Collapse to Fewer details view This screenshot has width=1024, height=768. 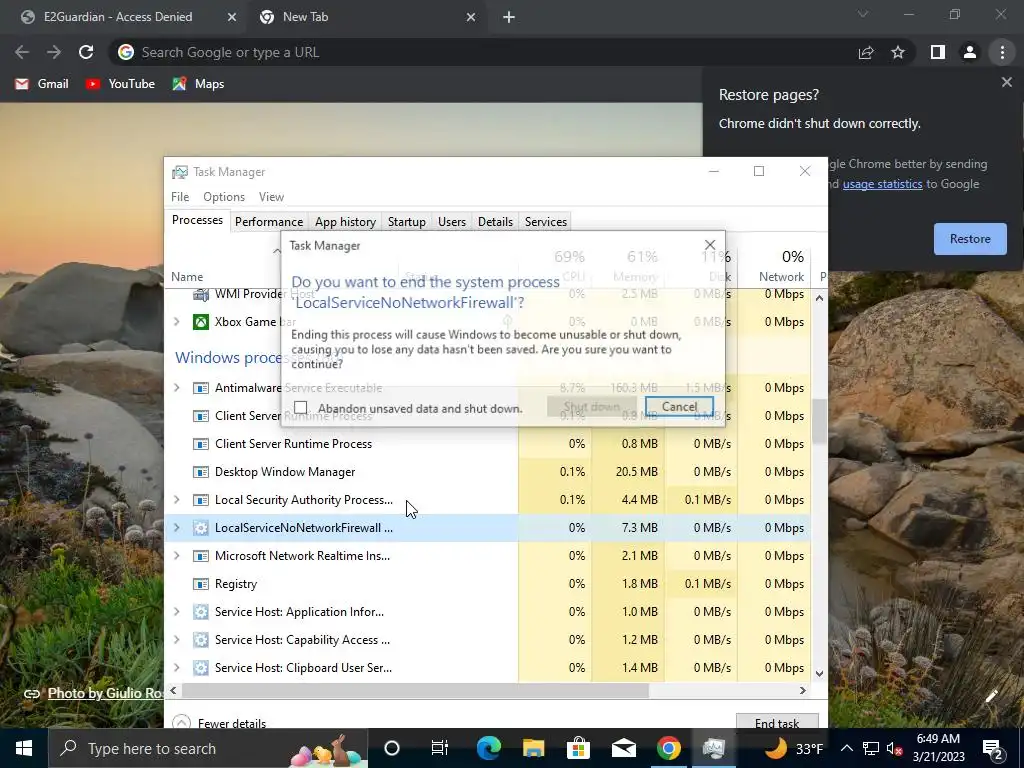tap(219, 723)
